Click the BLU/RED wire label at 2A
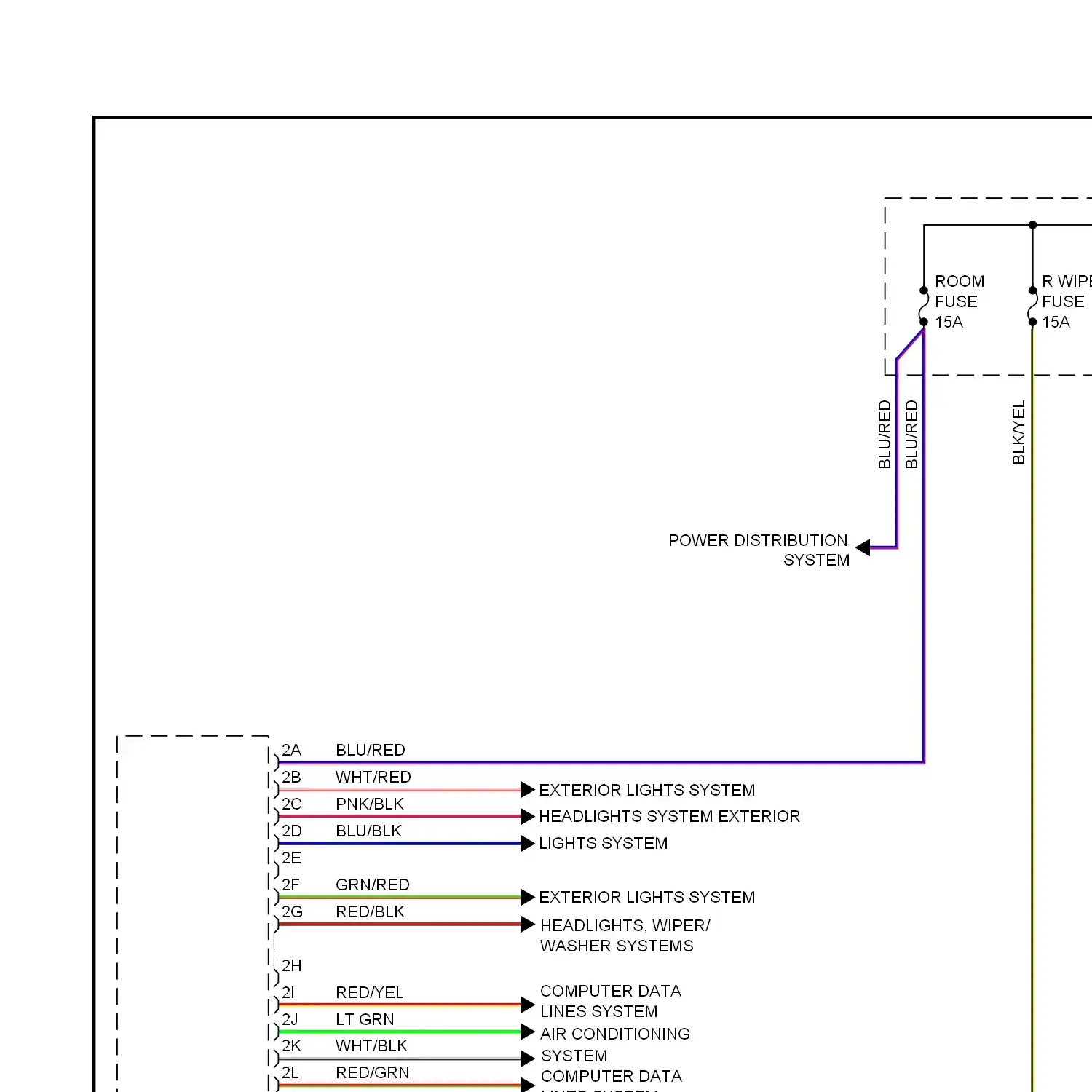The width and height of the screenshot is (1092, 1092). (x=371, y=750)
